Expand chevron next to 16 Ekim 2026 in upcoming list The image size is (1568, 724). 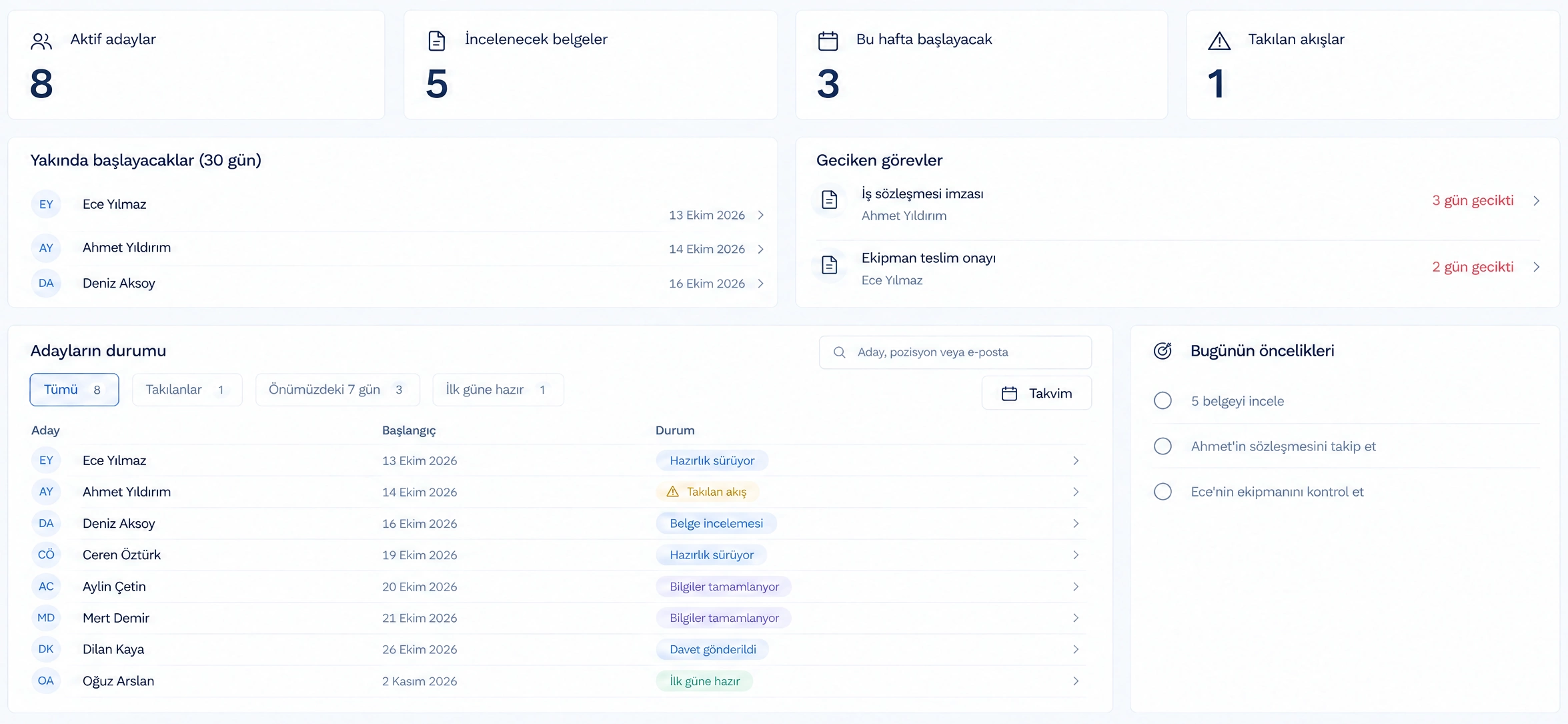[x=760, y=284]
